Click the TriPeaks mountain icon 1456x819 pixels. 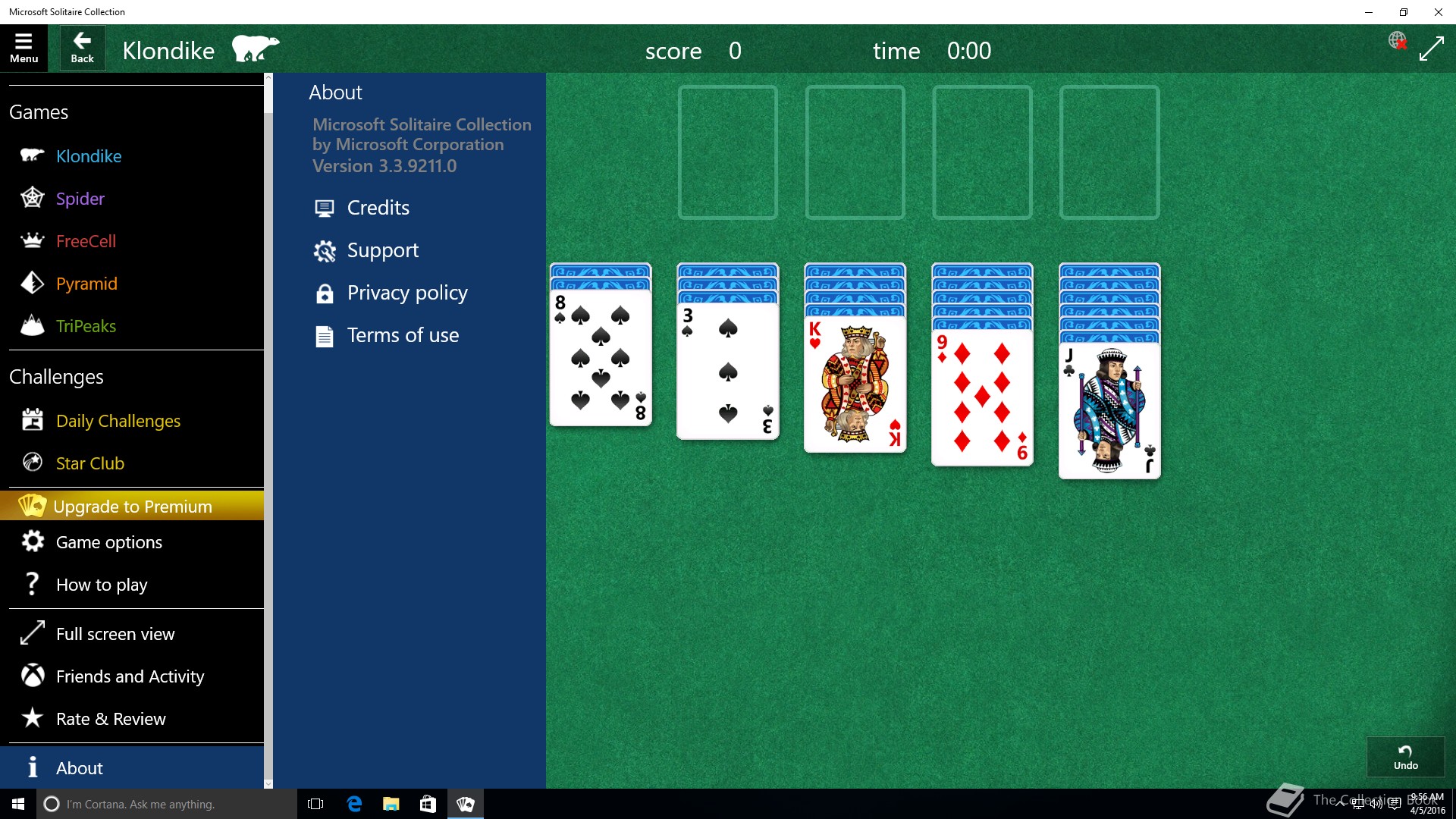click(x=32, y=325)
